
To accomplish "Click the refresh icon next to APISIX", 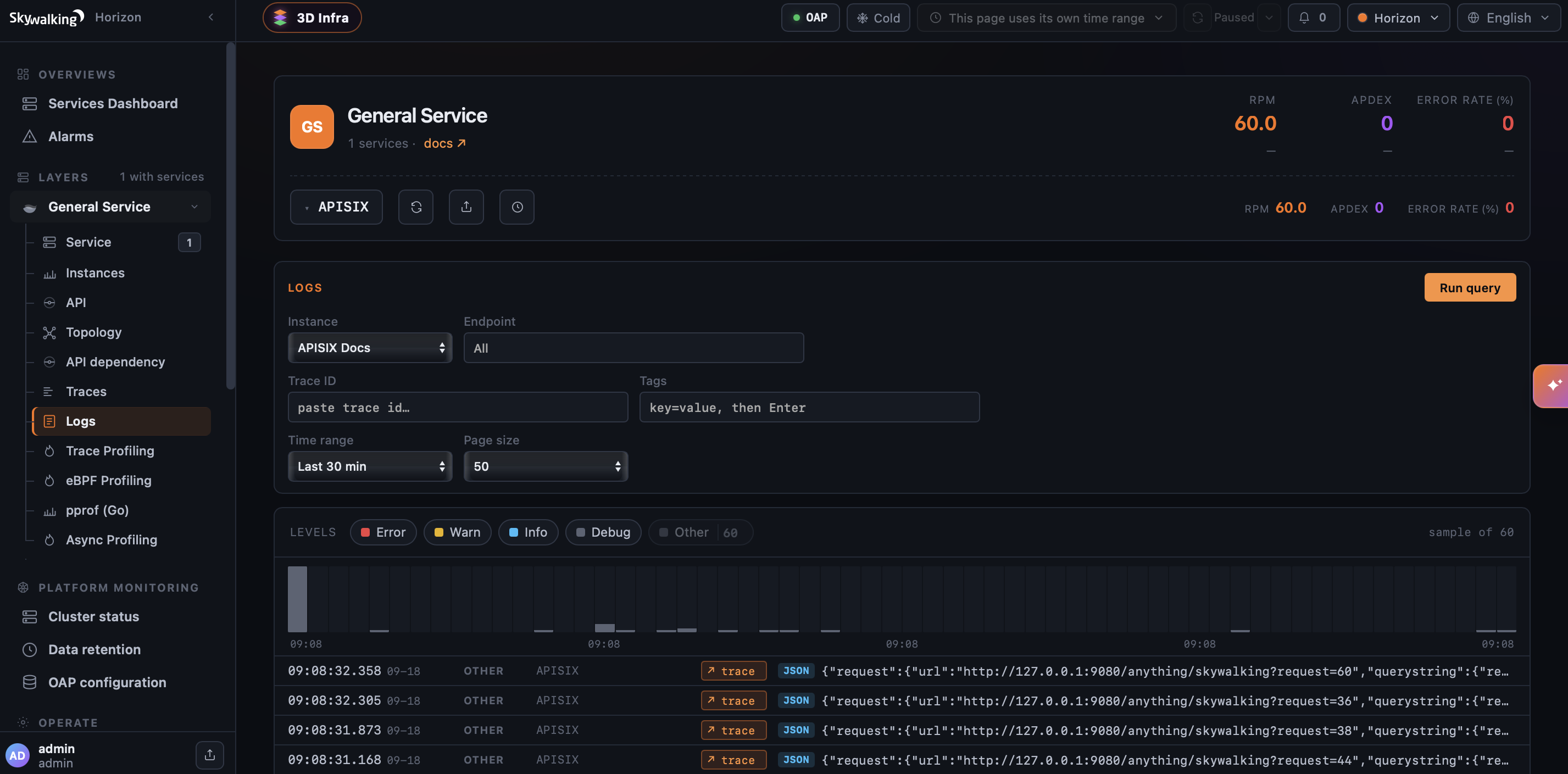I will (x=416, y=207).
